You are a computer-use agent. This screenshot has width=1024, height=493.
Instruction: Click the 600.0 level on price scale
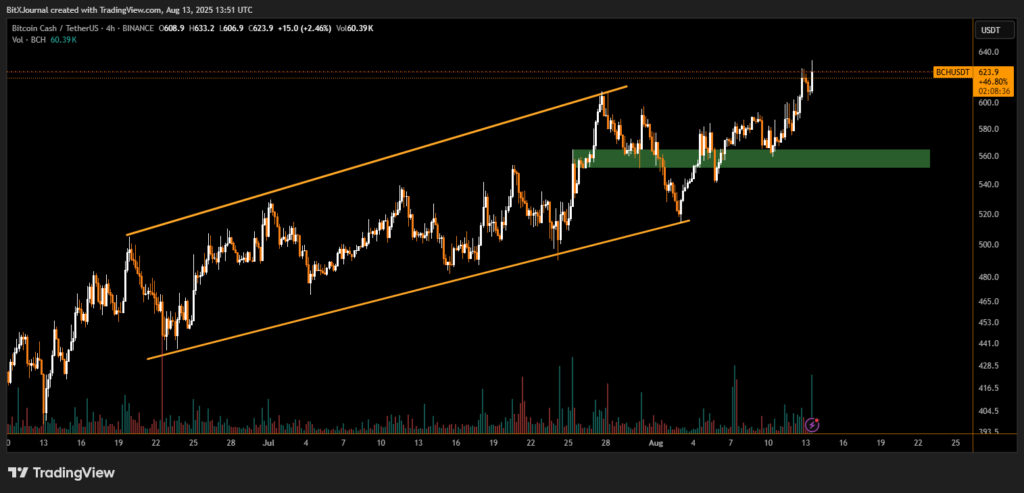click(988, 103)
